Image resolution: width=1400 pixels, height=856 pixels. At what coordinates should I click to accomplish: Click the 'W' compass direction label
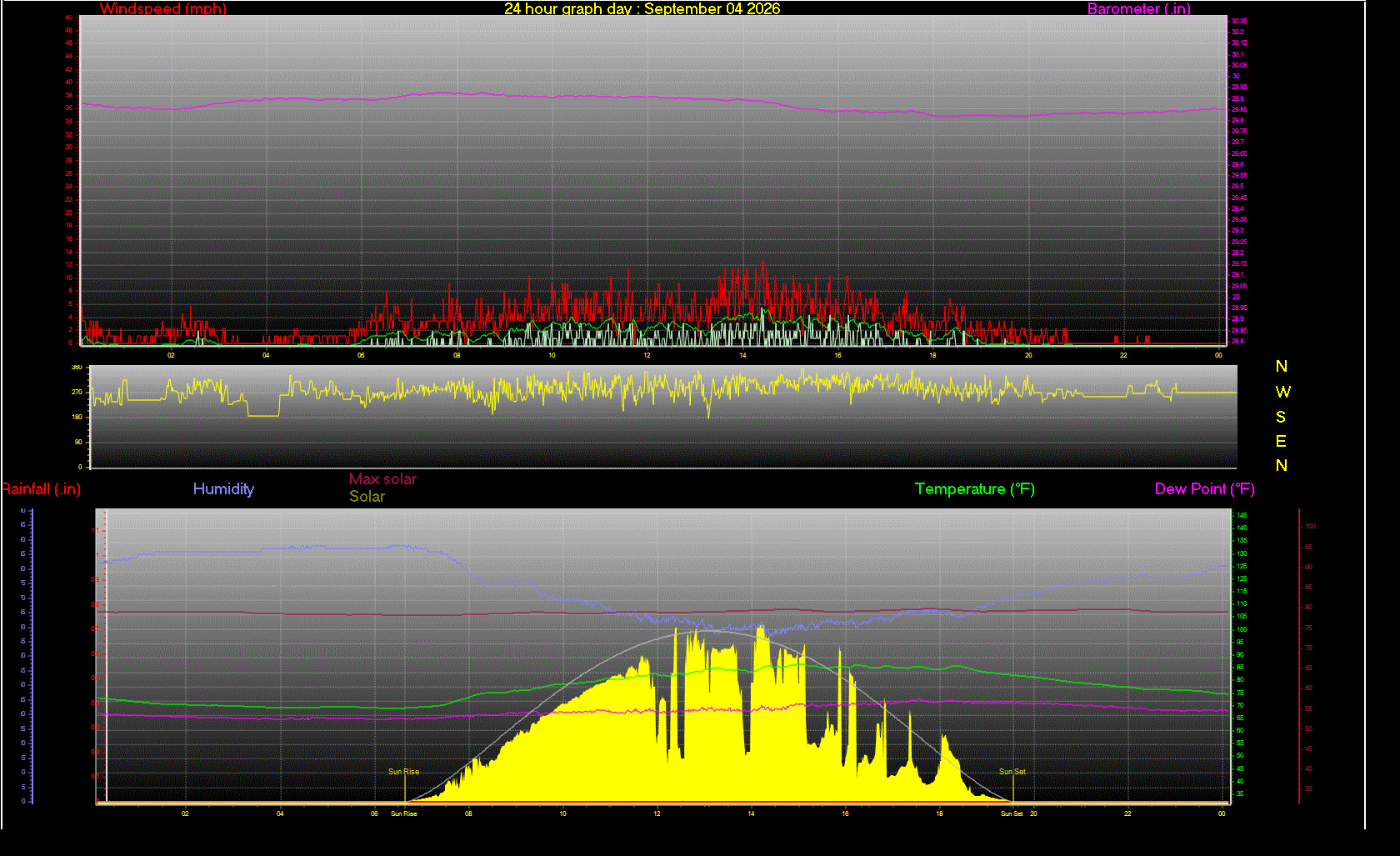click(x=1282, y=392)
